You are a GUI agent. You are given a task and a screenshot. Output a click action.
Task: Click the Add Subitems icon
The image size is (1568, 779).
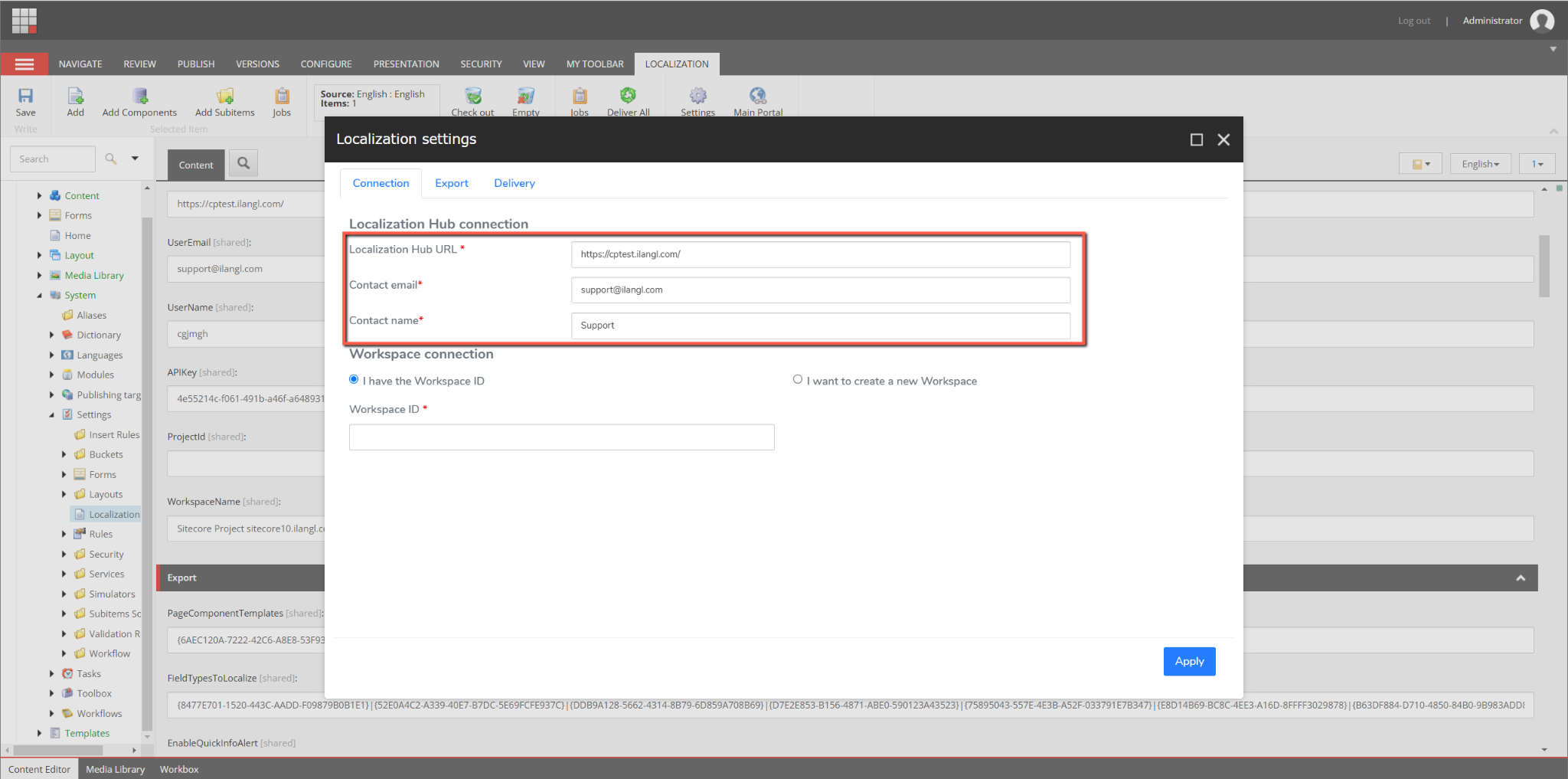(x=224, y=96)
